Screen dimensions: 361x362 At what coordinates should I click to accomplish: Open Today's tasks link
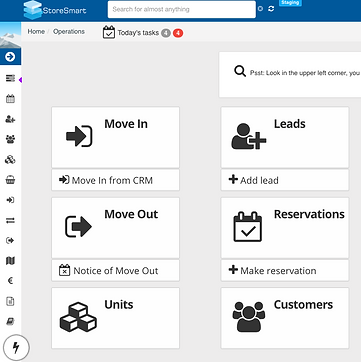click(x=138, y=33)
